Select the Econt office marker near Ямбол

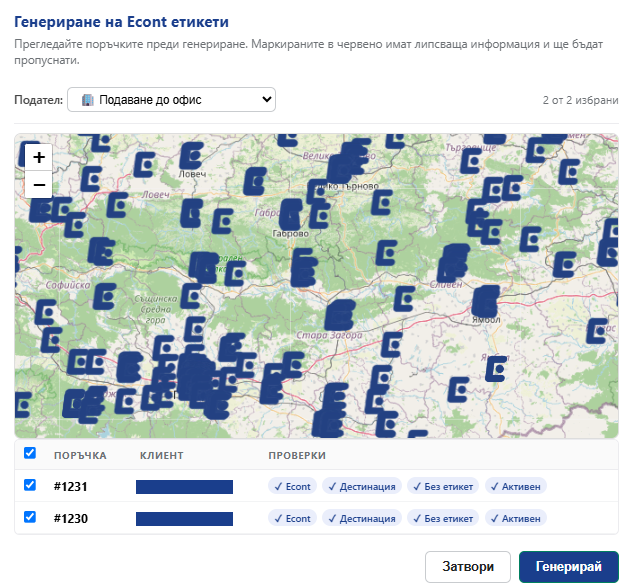pos(486,301)
